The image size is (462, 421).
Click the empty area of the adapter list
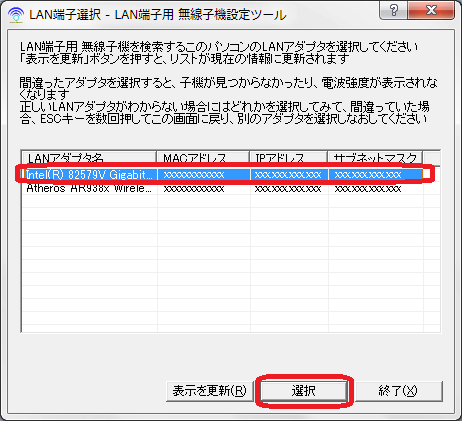pyautogui.click(x=231, y=263)
